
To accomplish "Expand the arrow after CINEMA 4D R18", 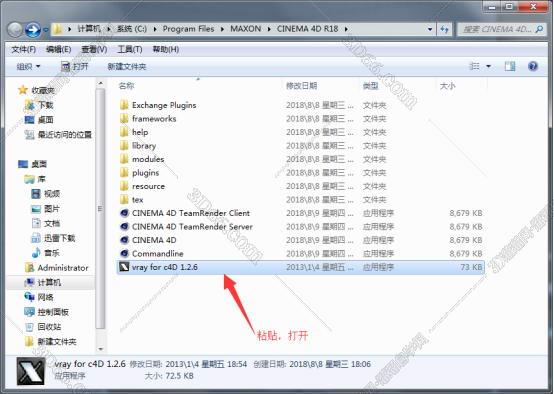I will coord(346,29).
